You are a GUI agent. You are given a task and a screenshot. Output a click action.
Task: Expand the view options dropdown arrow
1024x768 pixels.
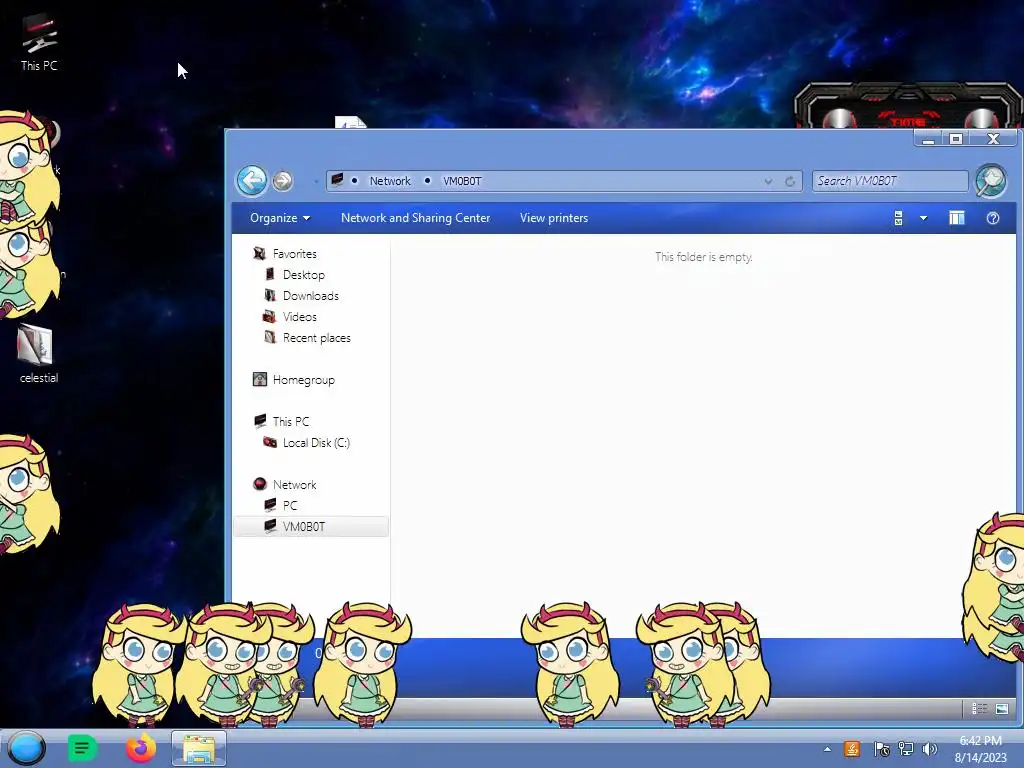[923, 218]
